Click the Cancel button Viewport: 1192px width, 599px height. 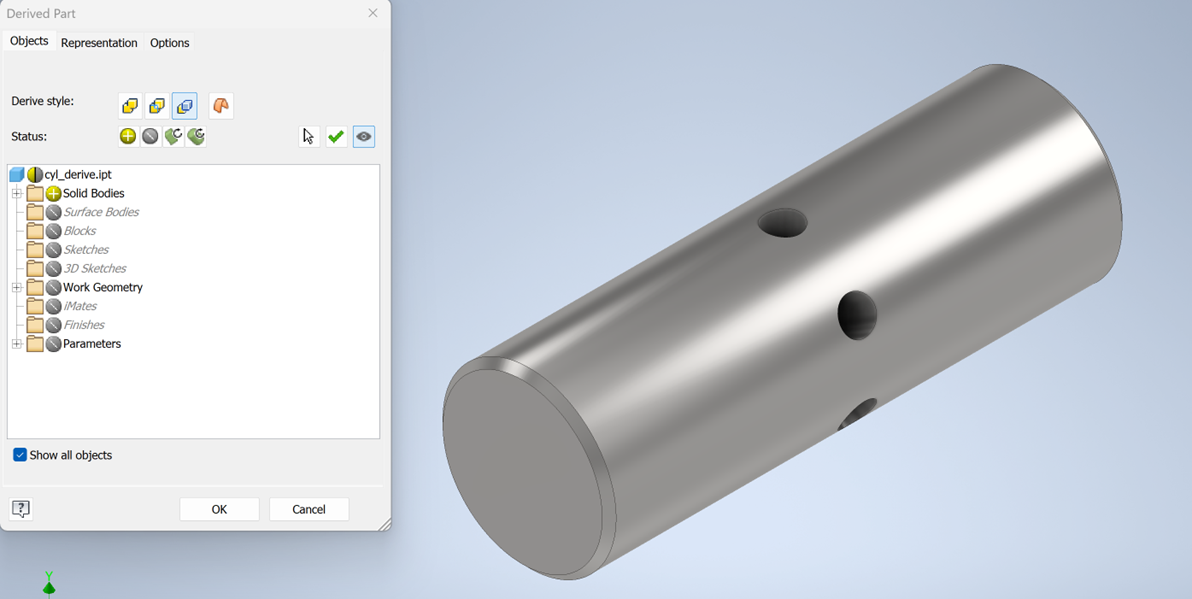point(309,509)
